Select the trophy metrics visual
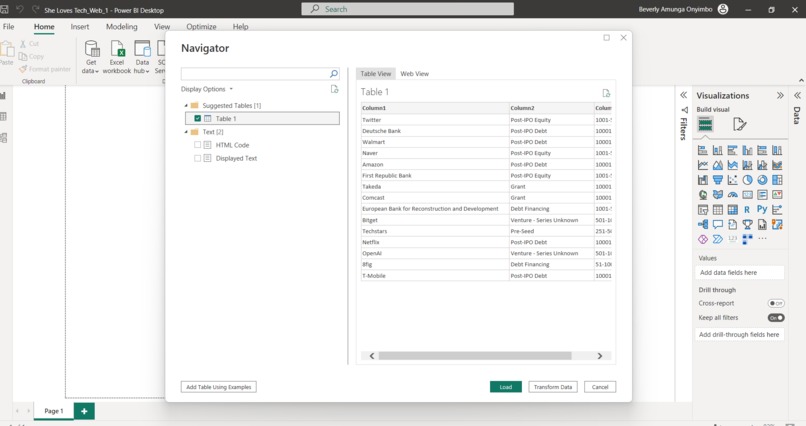The height and width of the screenshot is (426, 806). [x=747, y=225]
